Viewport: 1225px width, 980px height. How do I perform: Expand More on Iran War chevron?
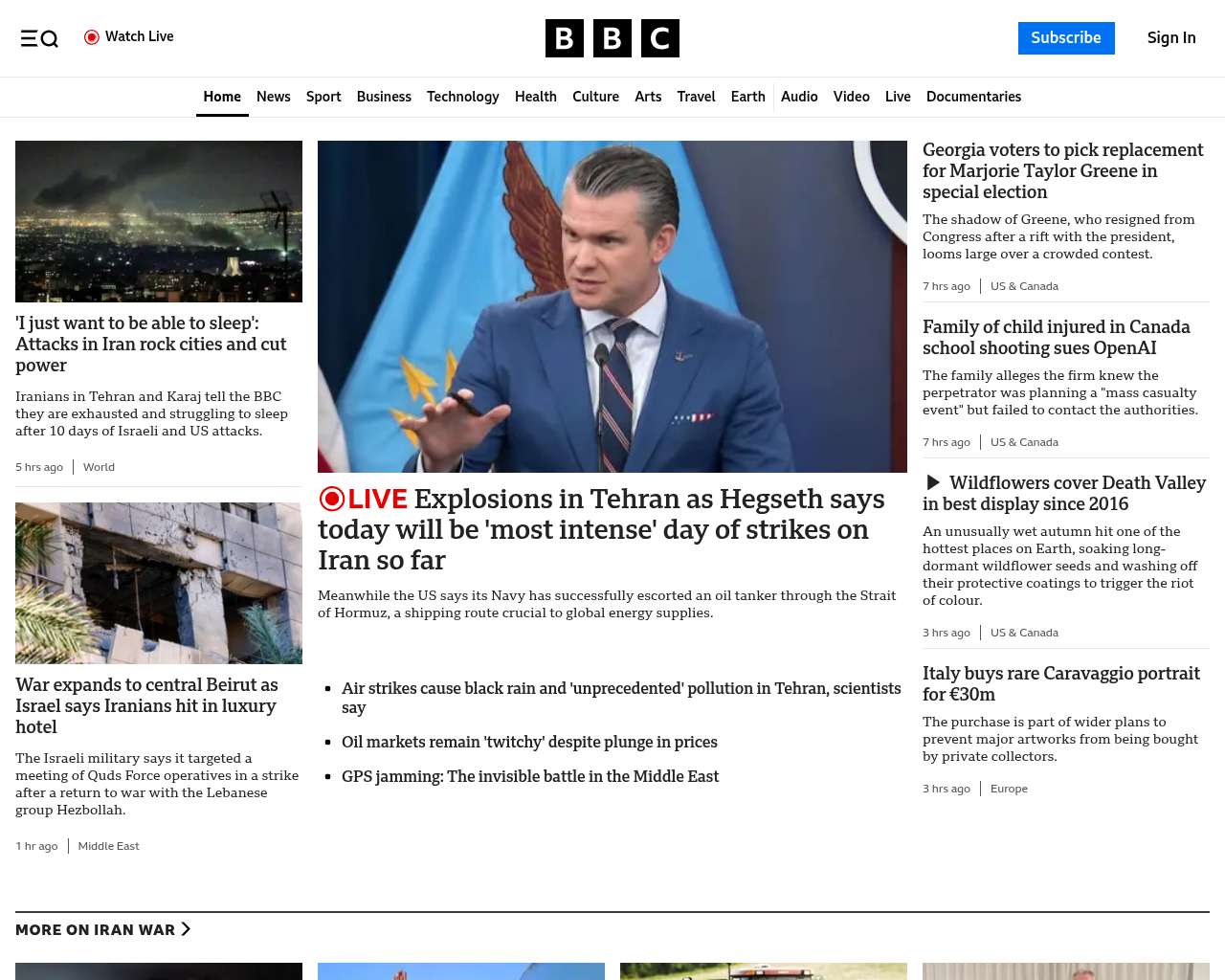pos(186,929)
